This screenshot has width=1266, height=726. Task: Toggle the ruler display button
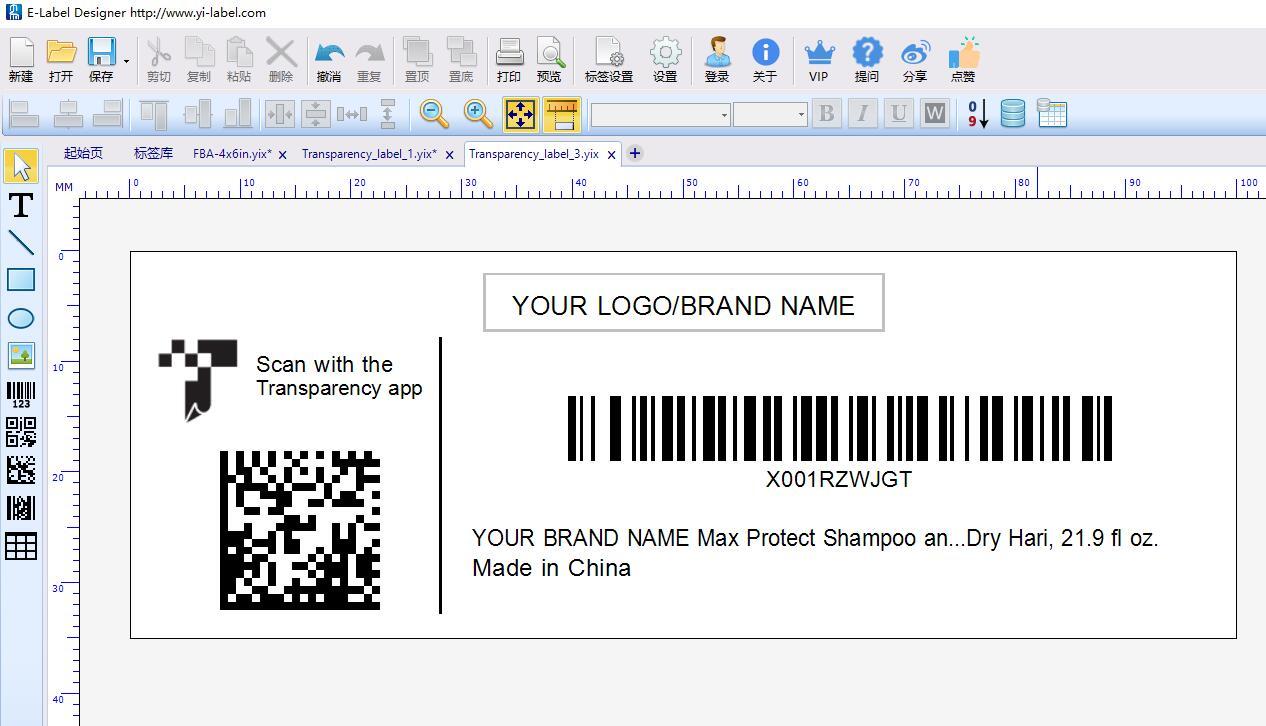click(x=563, y=114)
